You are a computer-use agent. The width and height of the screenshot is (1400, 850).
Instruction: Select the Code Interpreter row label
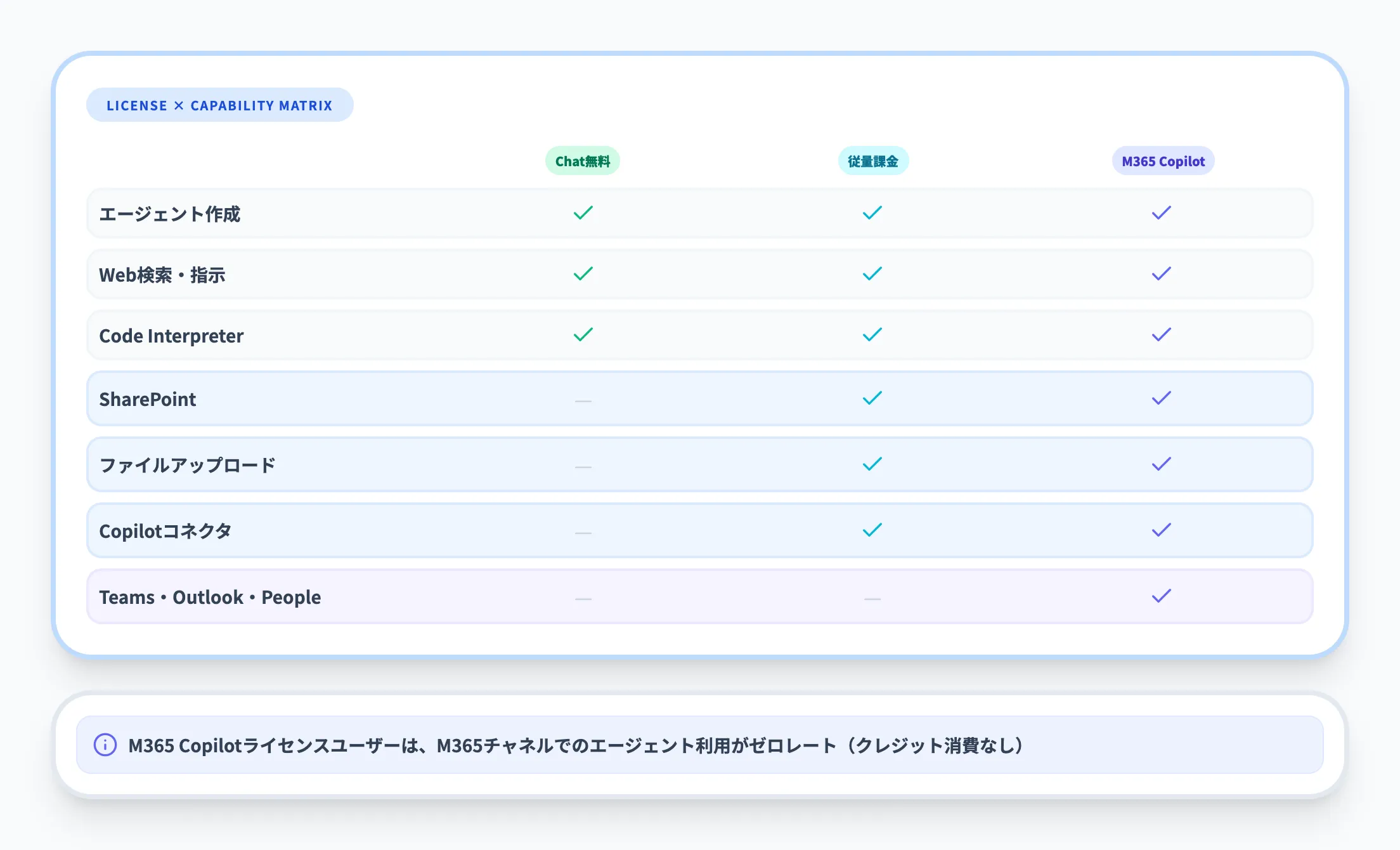[x=171, y=336]
